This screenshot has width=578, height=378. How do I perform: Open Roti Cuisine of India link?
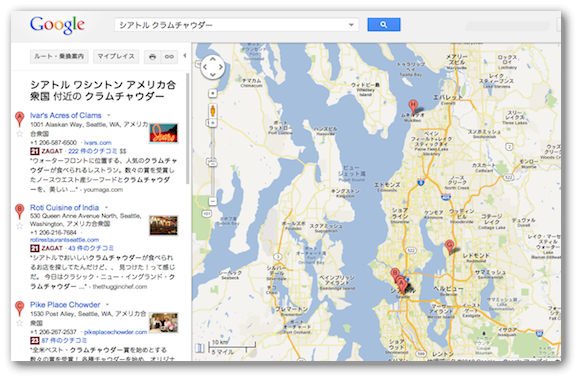tap(65, 208)
